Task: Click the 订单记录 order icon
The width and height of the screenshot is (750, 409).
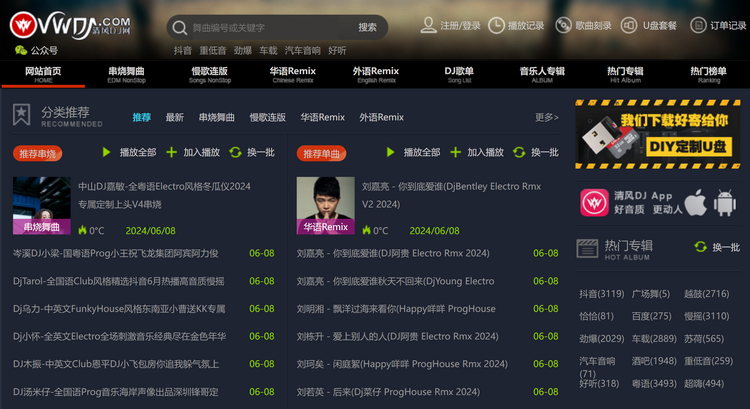Action: pos(698,25)
